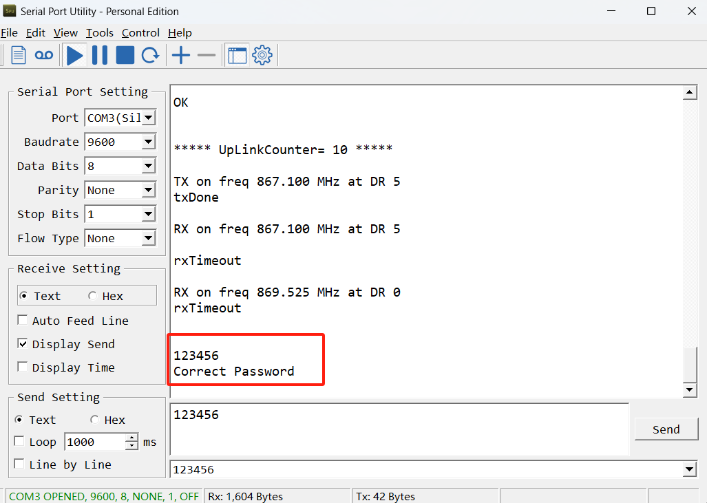The image size is (707, 503).
Task: Start the serial port with play icon
Action: pos(74,55)
